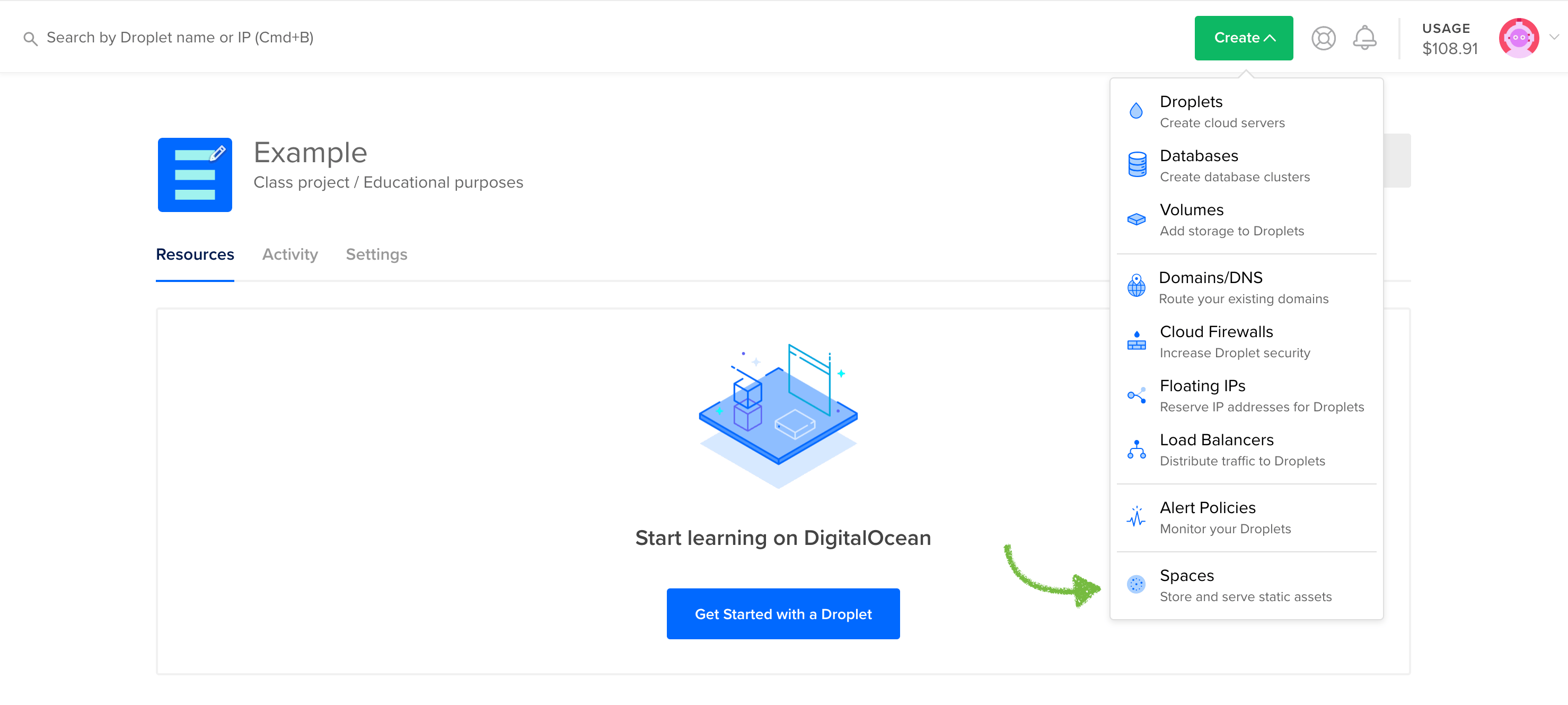Click 'Add storage to Droplets' subtitle
1568x705 pixels.
1231,231
